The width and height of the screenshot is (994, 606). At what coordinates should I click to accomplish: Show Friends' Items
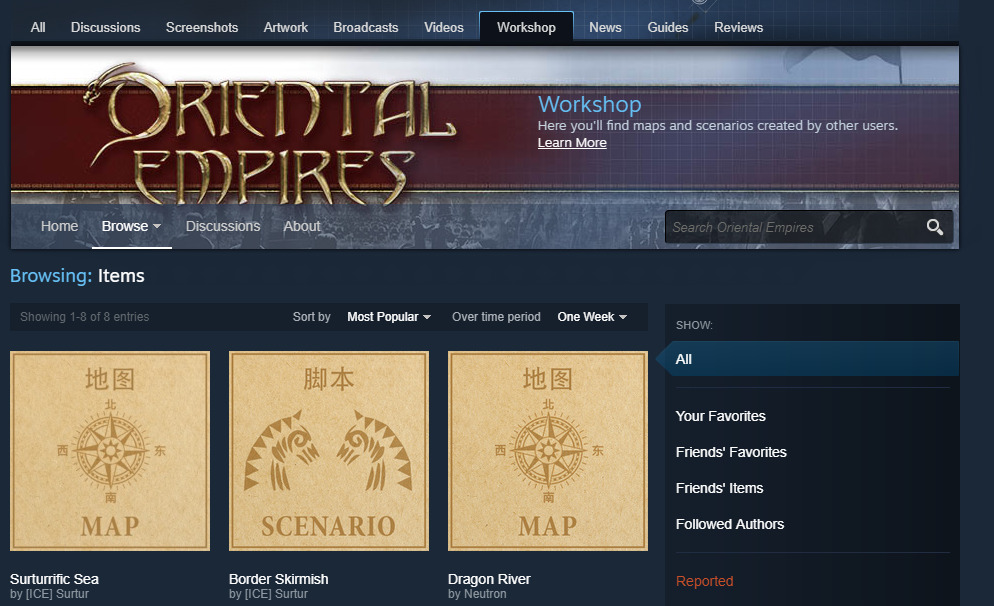coord(720,488)
